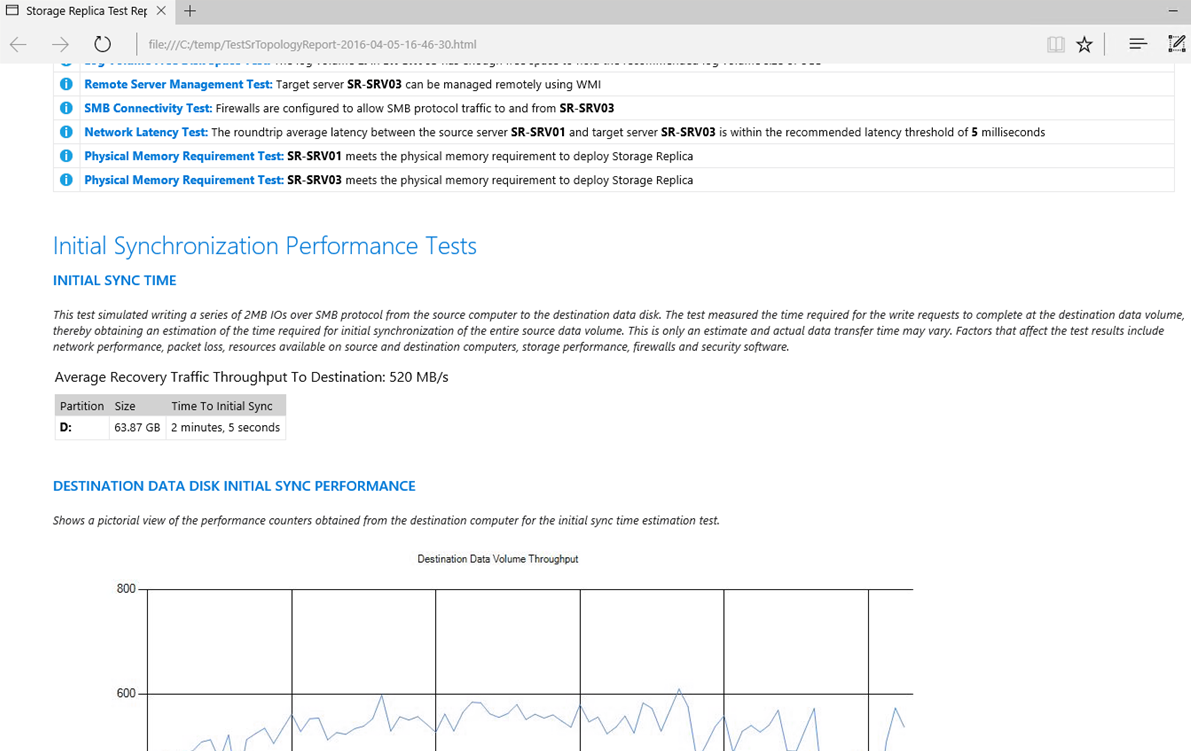Image resolution: width=1191 pixels, height=751 pixels.
Task: Open Reading view for the report
Action: [x=1055, y=44]
